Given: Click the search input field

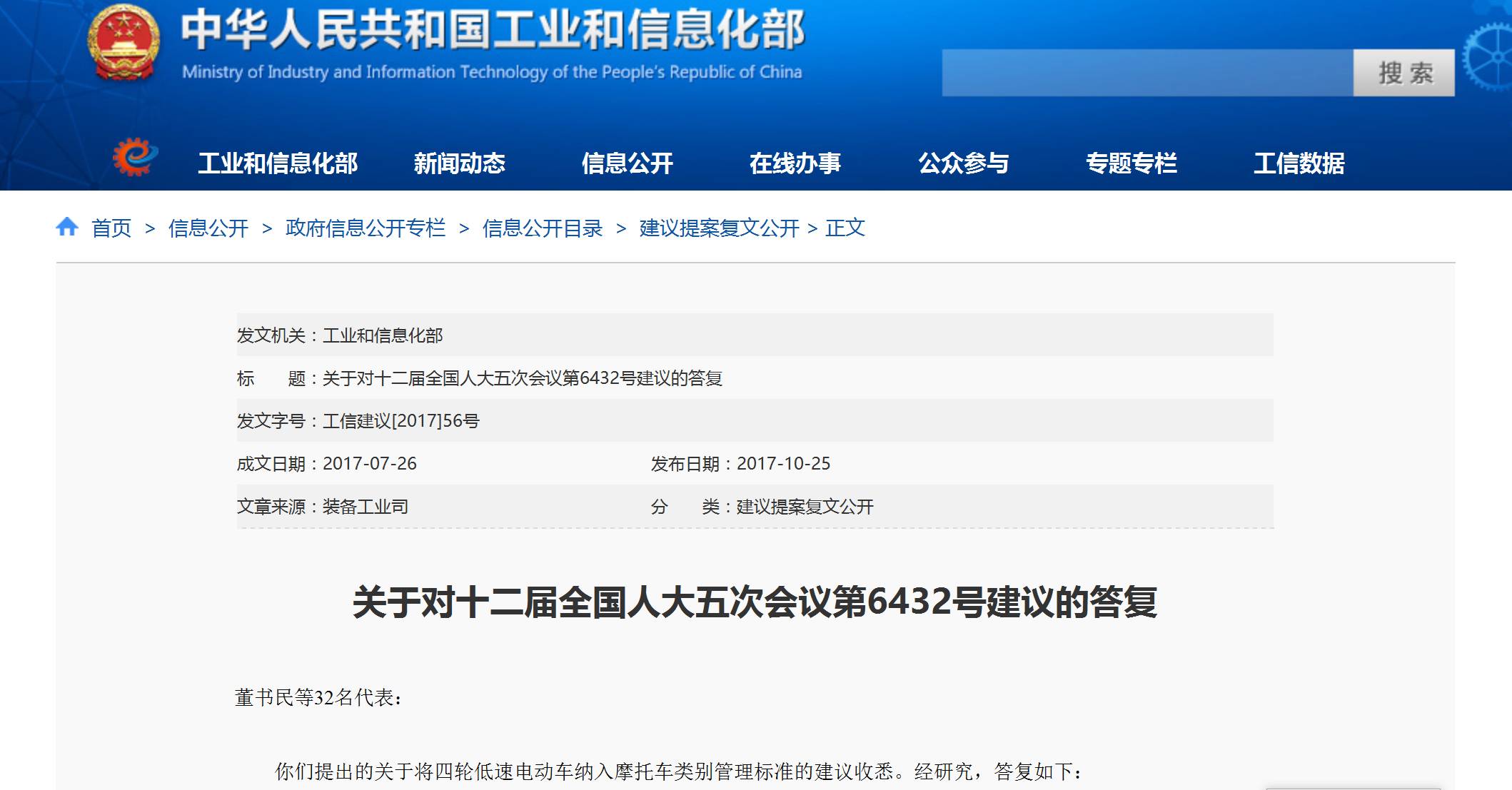Looking at the screenshot, I should [1147, 73].
